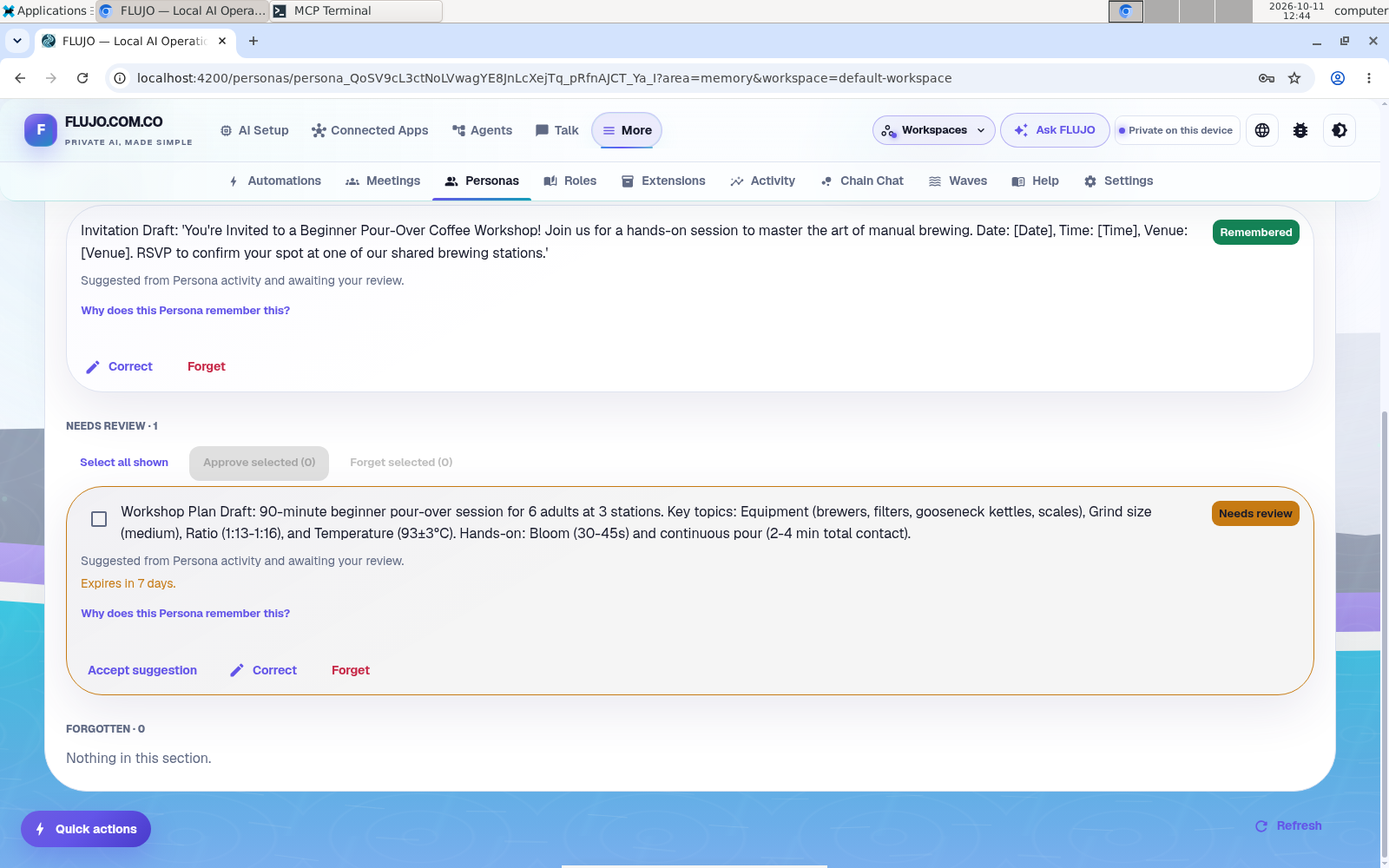Click Ask FLUJO button
The width and height of the screenshot is (1389, 868).
tap(1055, 130)
